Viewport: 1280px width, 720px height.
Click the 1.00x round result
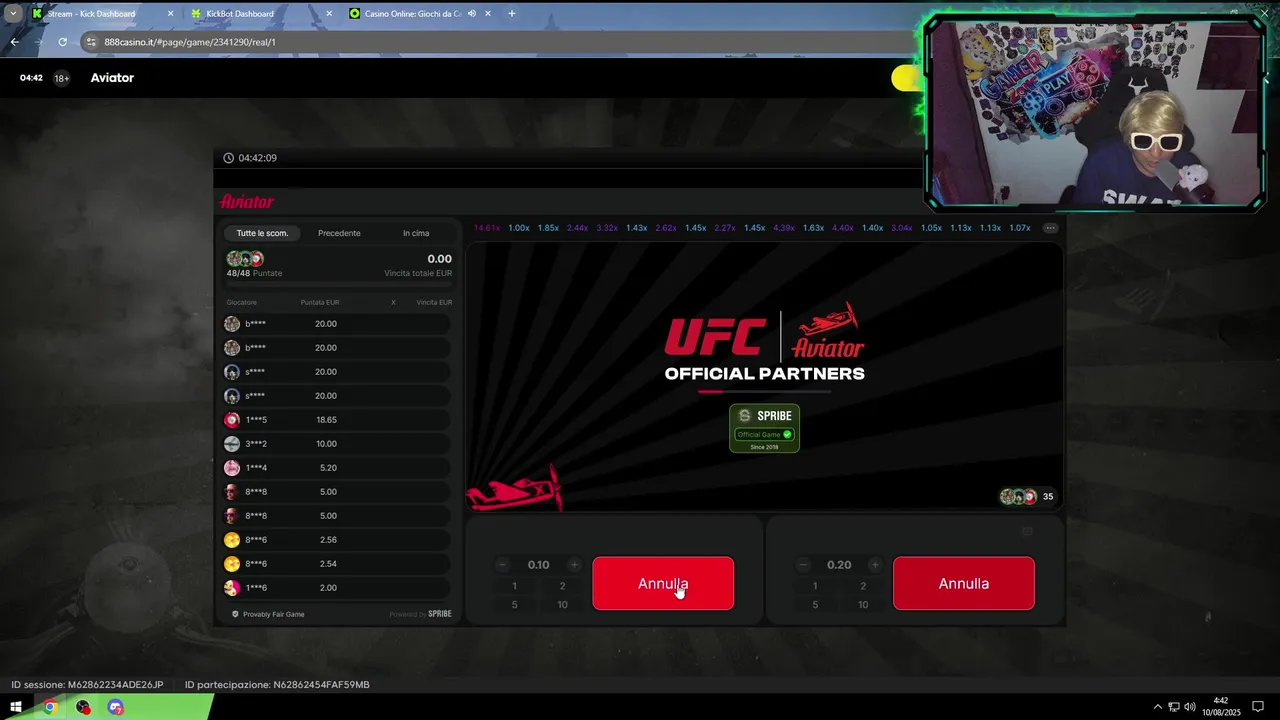pos(519,228)
